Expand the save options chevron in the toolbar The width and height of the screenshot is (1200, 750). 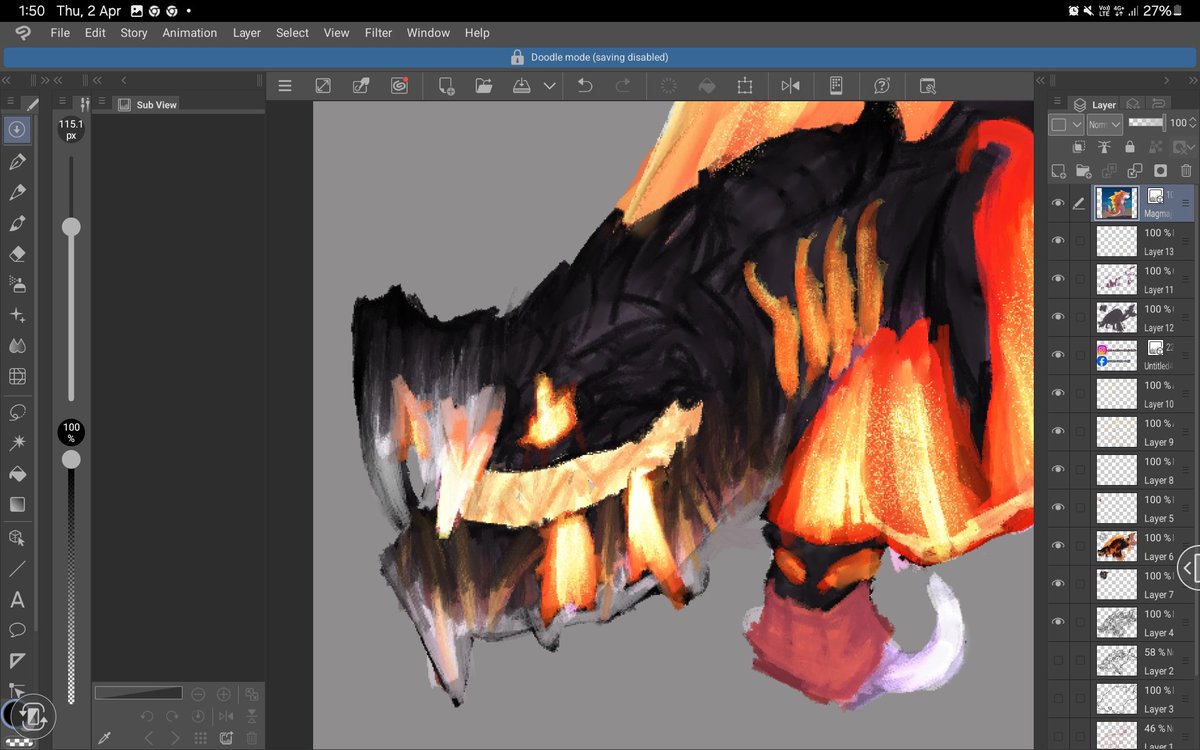(x=548, y=85)
